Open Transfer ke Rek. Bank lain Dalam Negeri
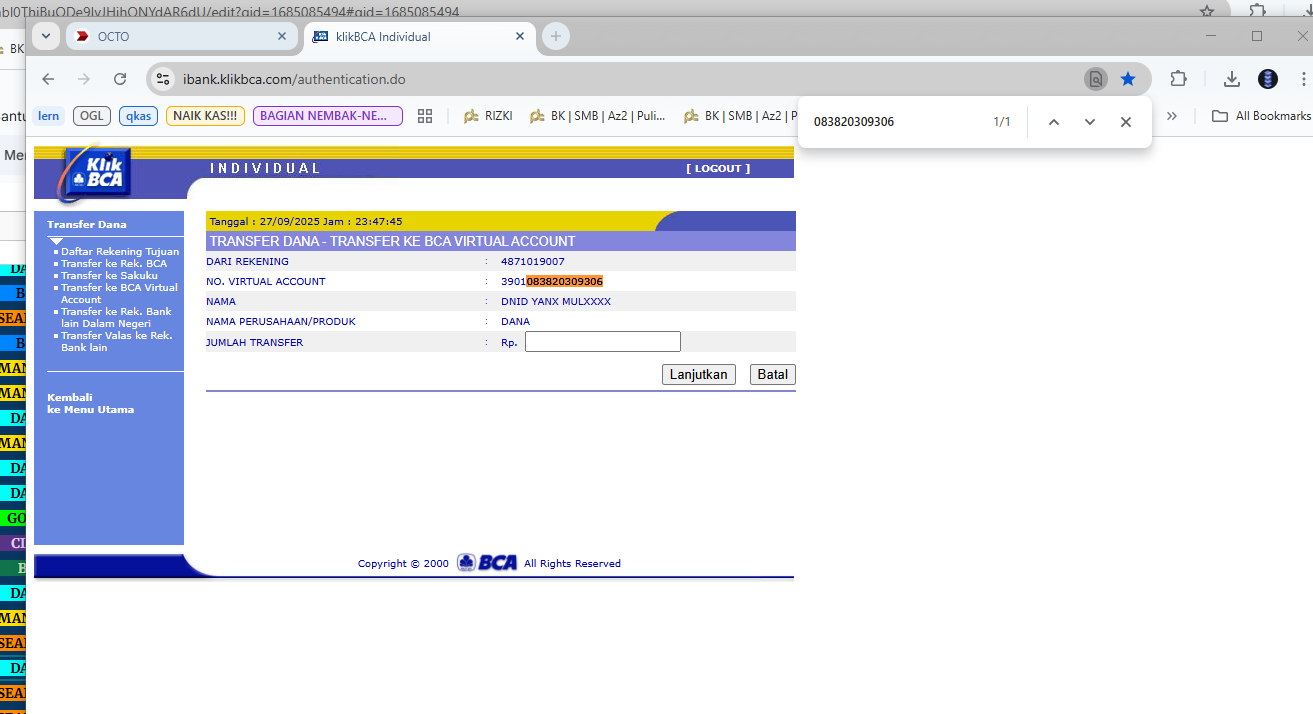This screenshot has height=714, width=1313. tap(116, 318)
